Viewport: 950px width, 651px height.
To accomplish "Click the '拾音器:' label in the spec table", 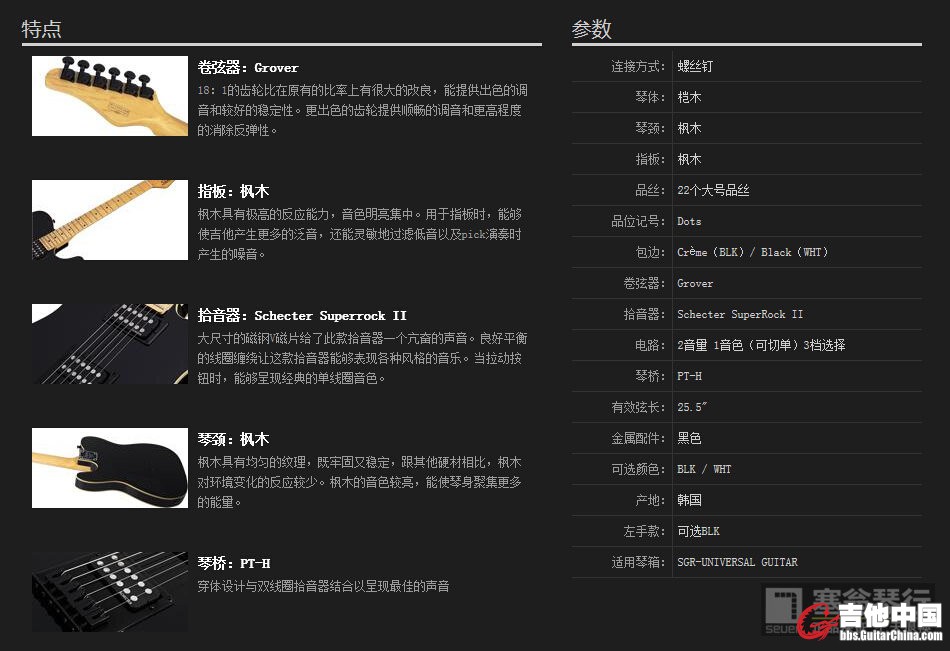I will pos(644,314).
